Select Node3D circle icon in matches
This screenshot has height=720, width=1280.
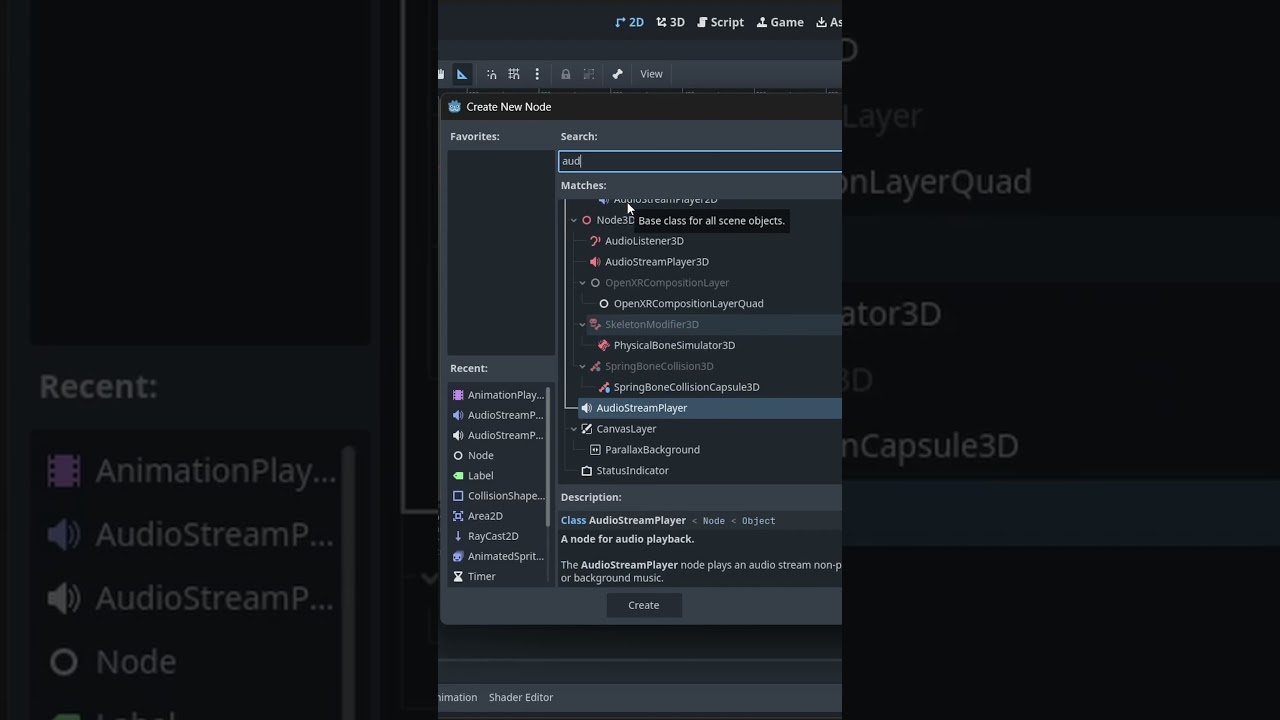tap(587, 220)
